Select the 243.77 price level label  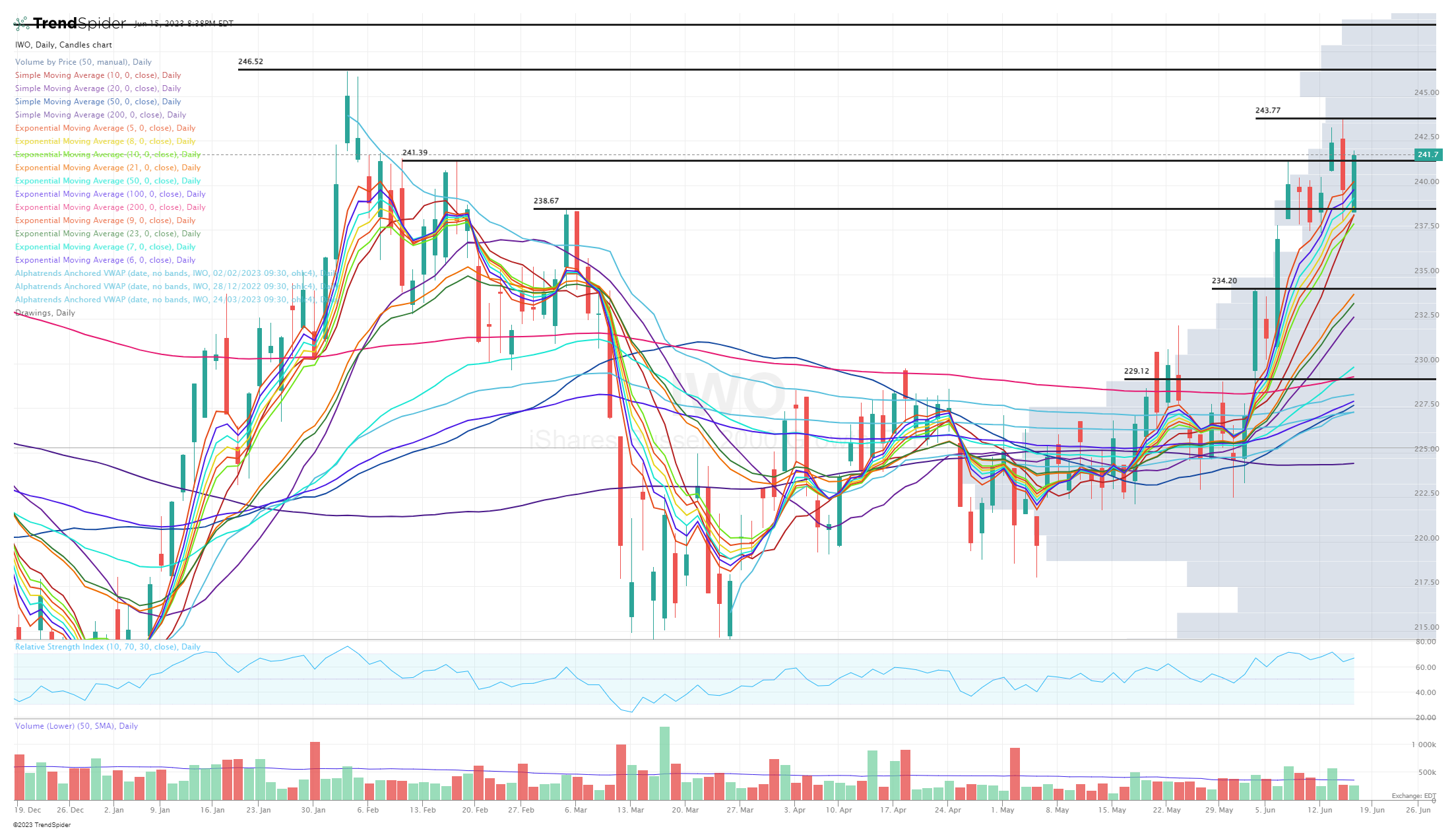(x=1268, y=110)
